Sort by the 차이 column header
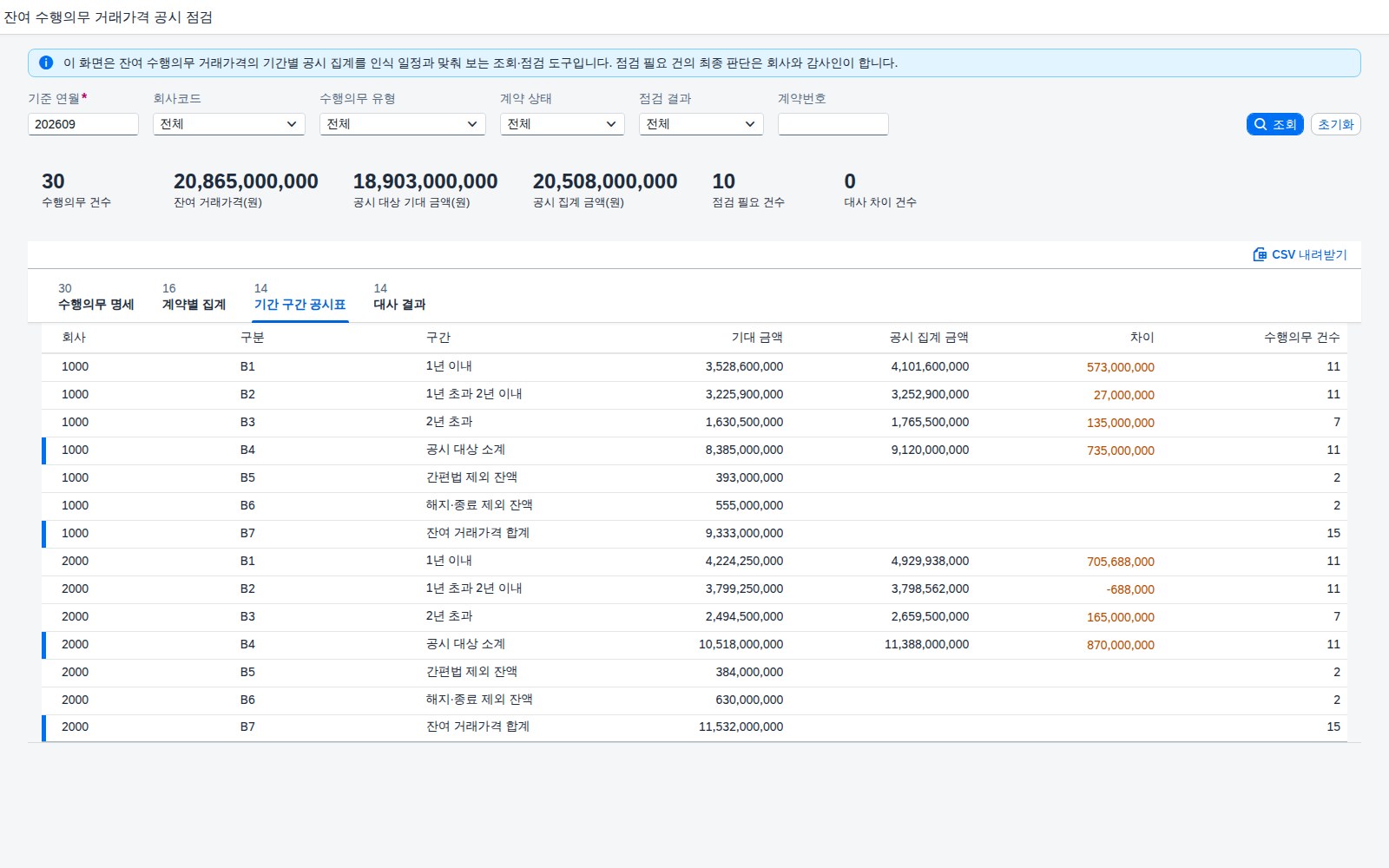 tap(1142, 338)
